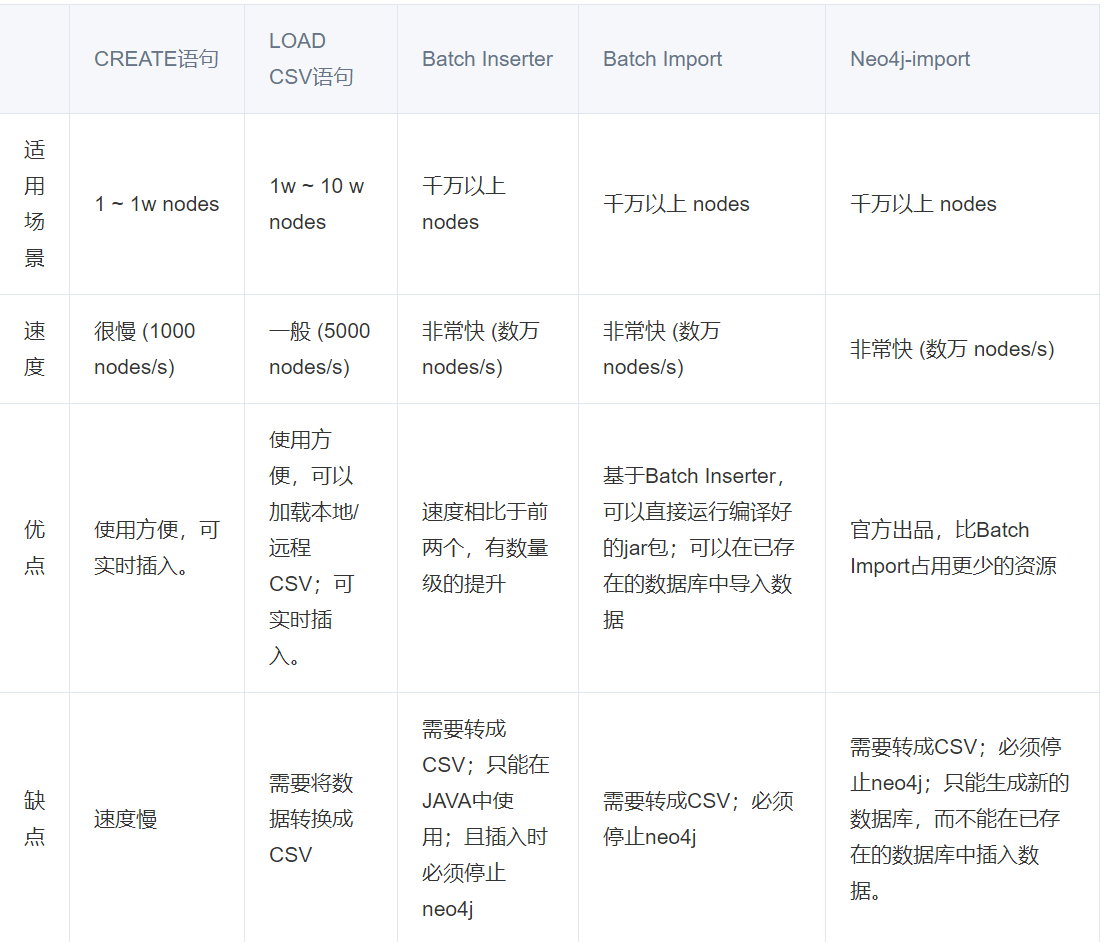The width and height of the screenshot is (1104, 942).
Task: Click the '需要将数据转换成CSV' cell
Action: (320, 818)
